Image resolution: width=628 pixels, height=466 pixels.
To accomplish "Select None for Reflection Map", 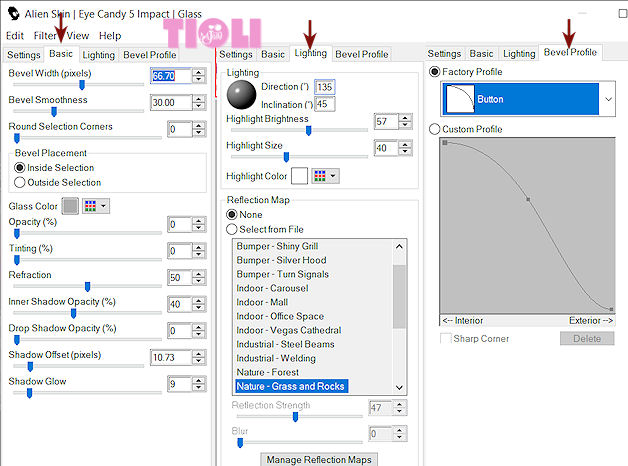I will [x=231, y=215].
